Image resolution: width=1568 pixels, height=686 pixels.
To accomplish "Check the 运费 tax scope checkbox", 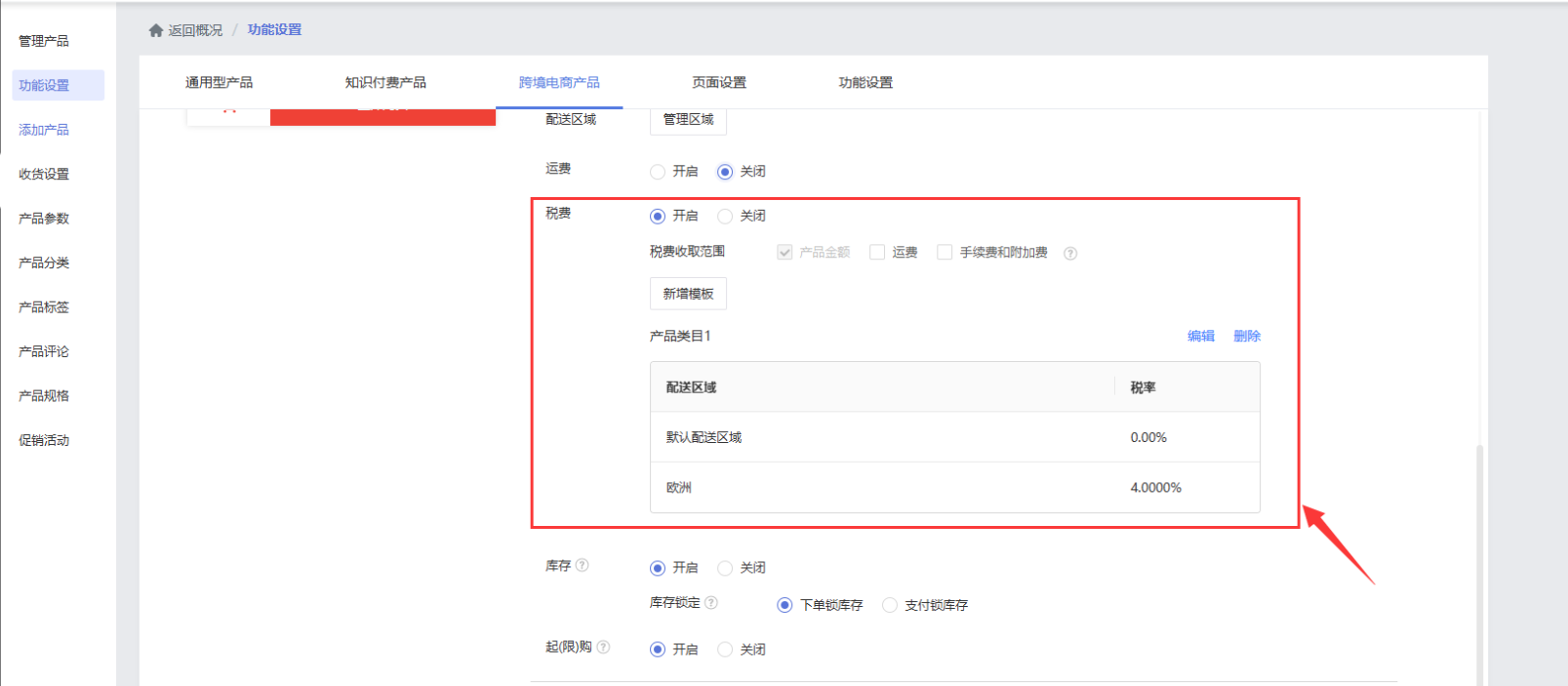I will point(877,253).
